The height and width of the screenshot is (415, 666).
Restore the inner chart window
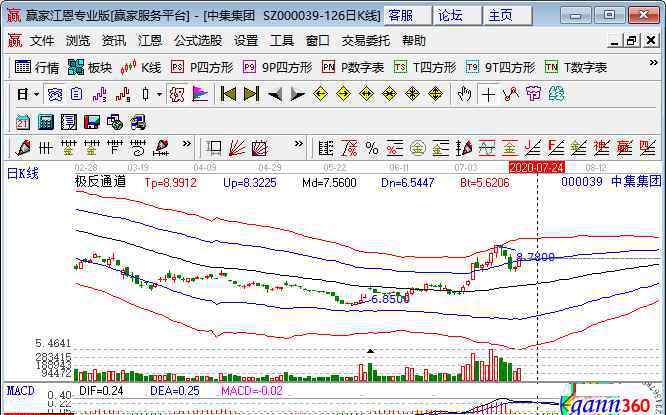[x=631, y=41]
